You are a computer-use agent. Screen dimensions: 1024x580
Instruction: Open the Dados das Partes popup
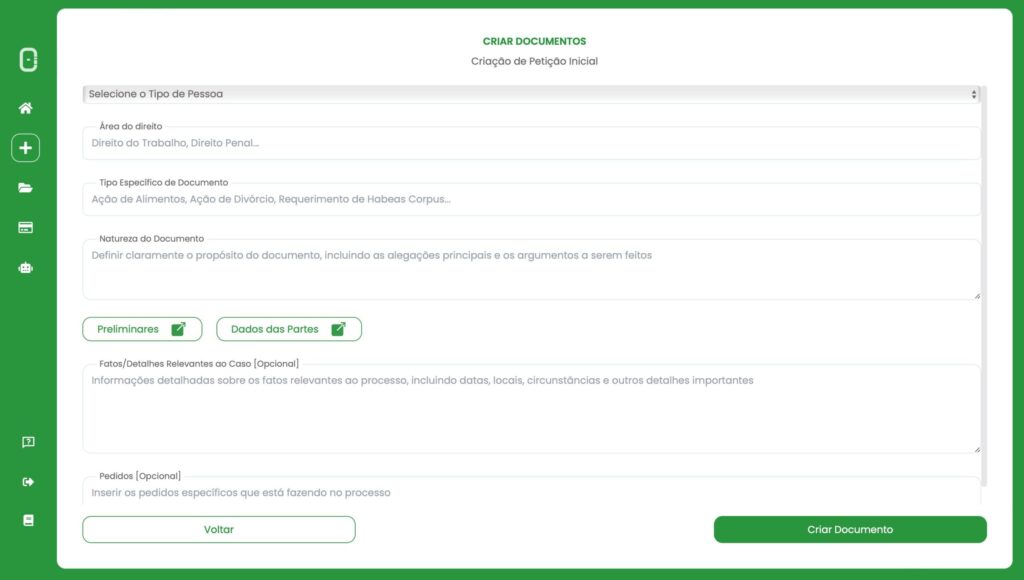pos(289,329)
